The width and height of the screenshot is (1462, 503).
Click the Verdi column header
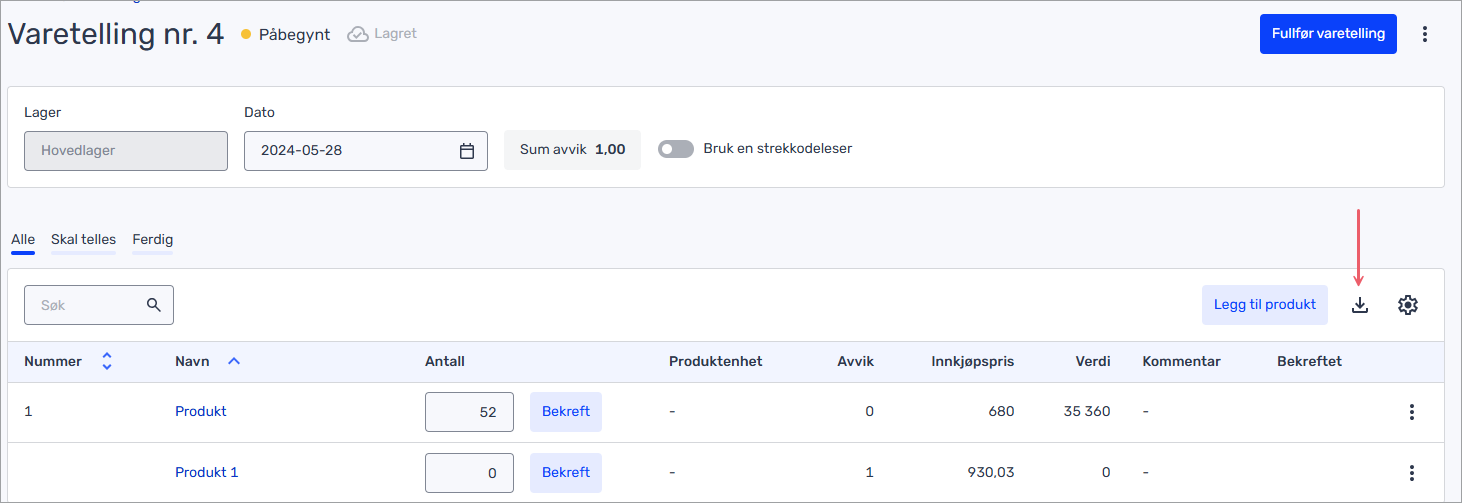(1093, 362)
